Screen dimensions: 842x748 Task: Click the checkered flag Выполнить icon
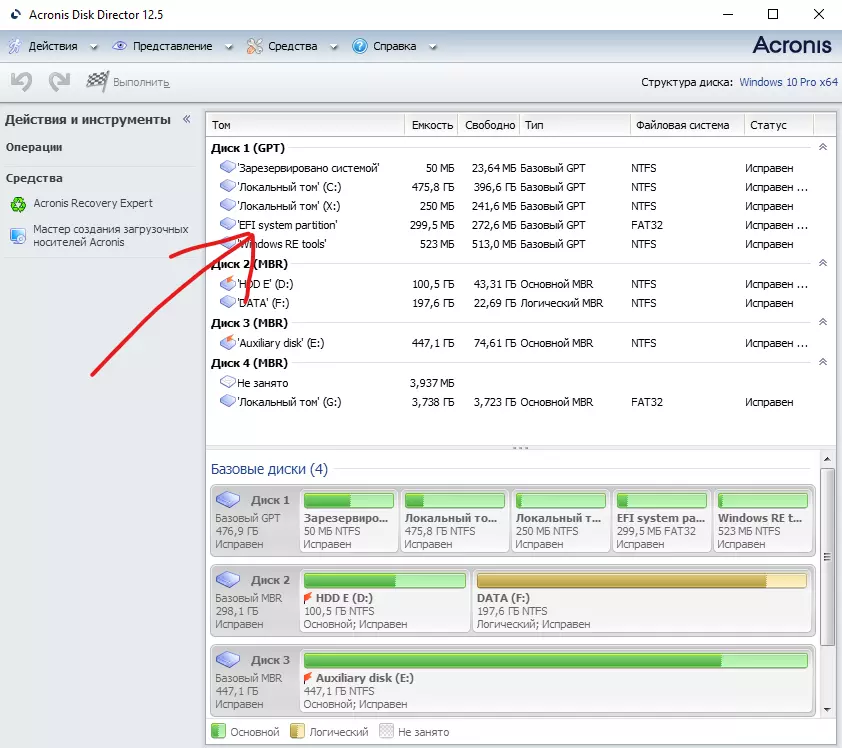click(x=98, y=82)
